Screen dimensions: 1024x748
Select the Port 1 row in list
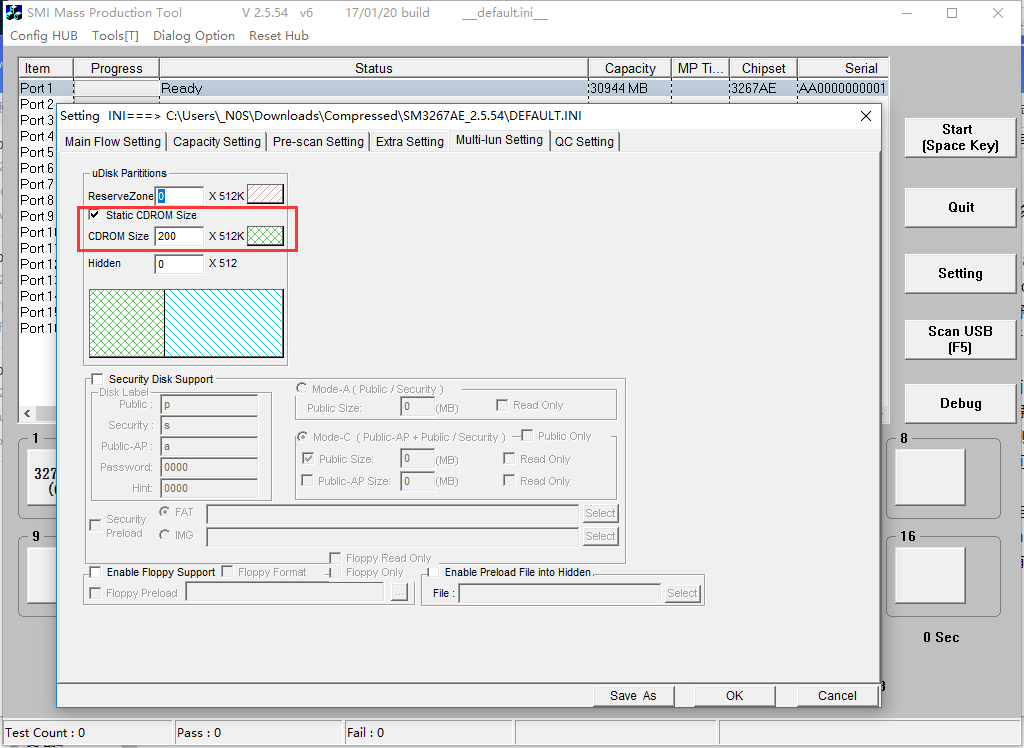[453, 88]
